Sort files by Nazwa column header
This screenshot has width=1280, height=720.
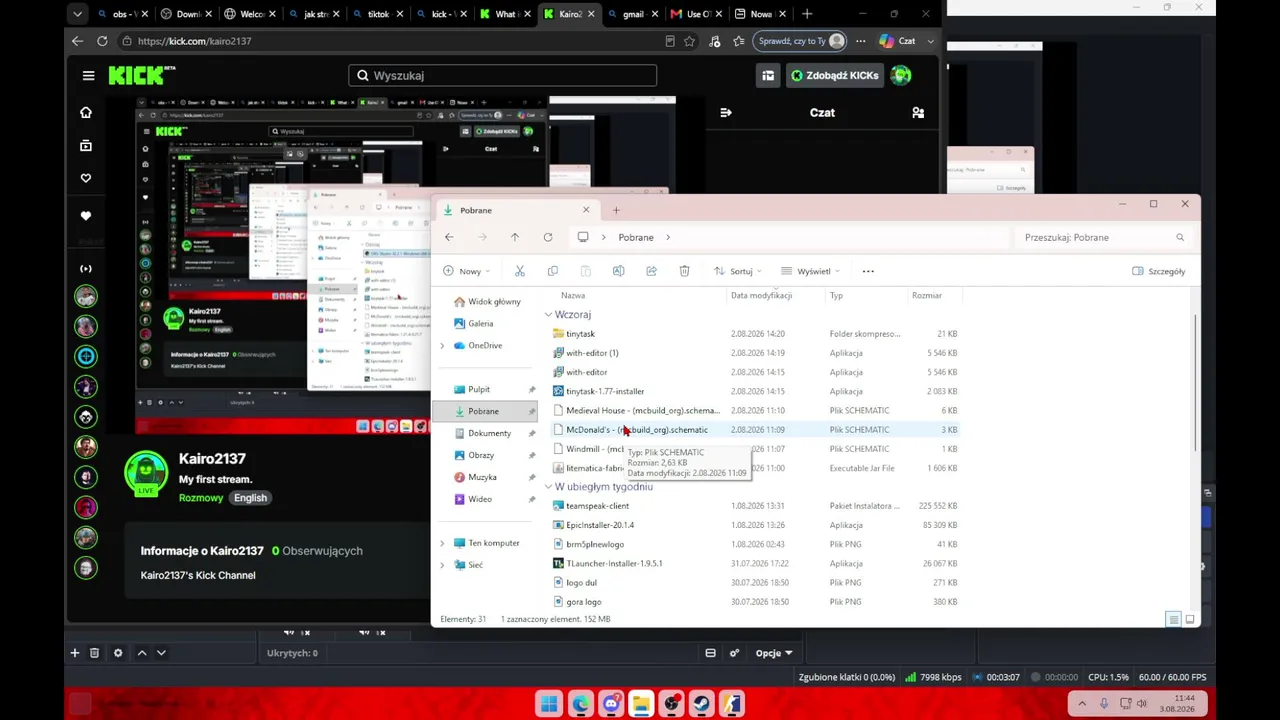coord(573,295)
